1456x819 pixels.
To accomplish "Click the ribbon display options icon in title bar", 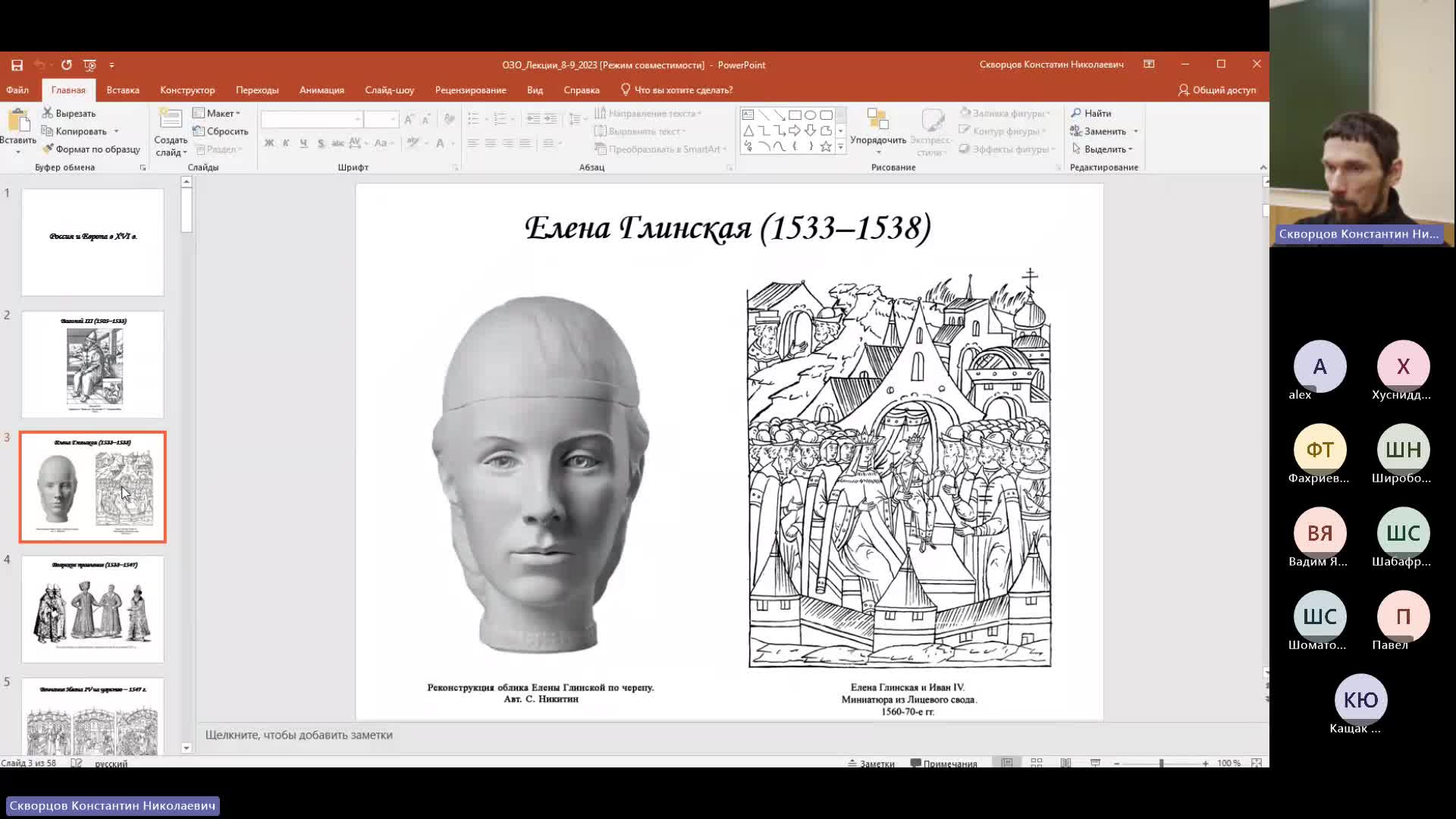I will click(1149, 64).
